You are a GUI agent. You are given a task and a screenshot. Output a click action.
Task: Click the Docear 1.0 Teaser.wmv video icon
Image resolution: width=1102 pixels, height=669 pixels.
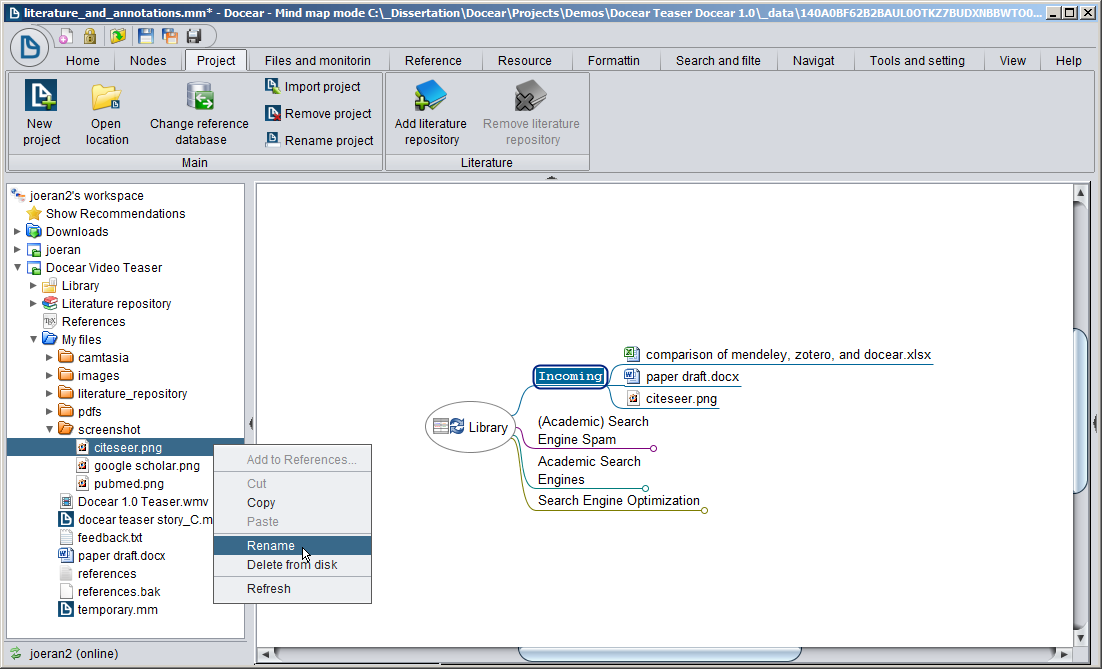66,502
